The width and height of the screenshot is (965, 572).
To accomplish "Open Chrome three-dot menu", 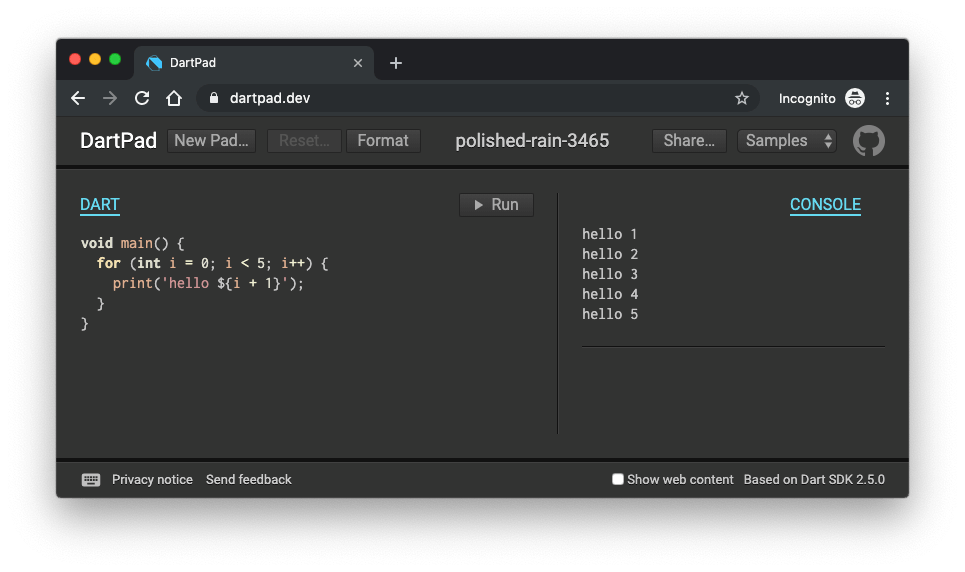I will tap(888, 98).
